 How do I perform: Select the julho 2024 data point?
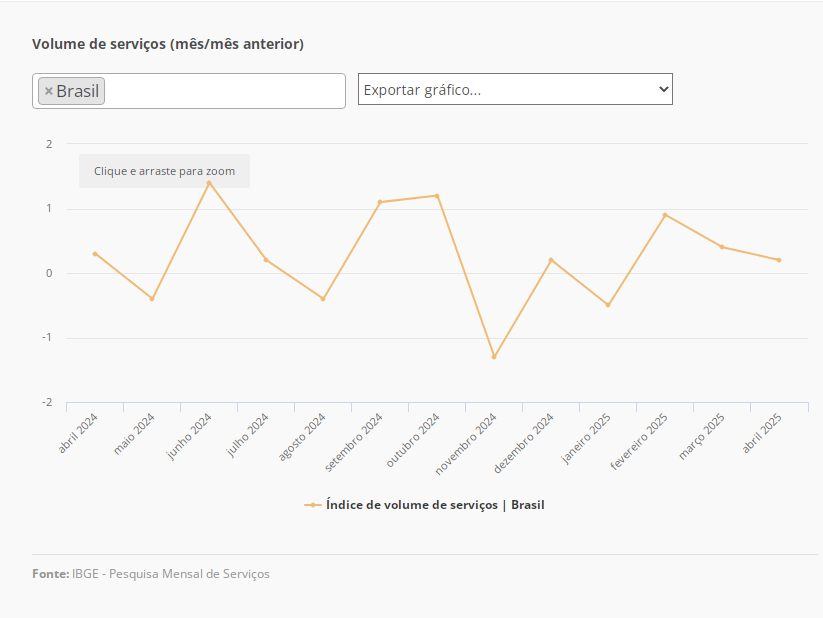tap(266, 260)
